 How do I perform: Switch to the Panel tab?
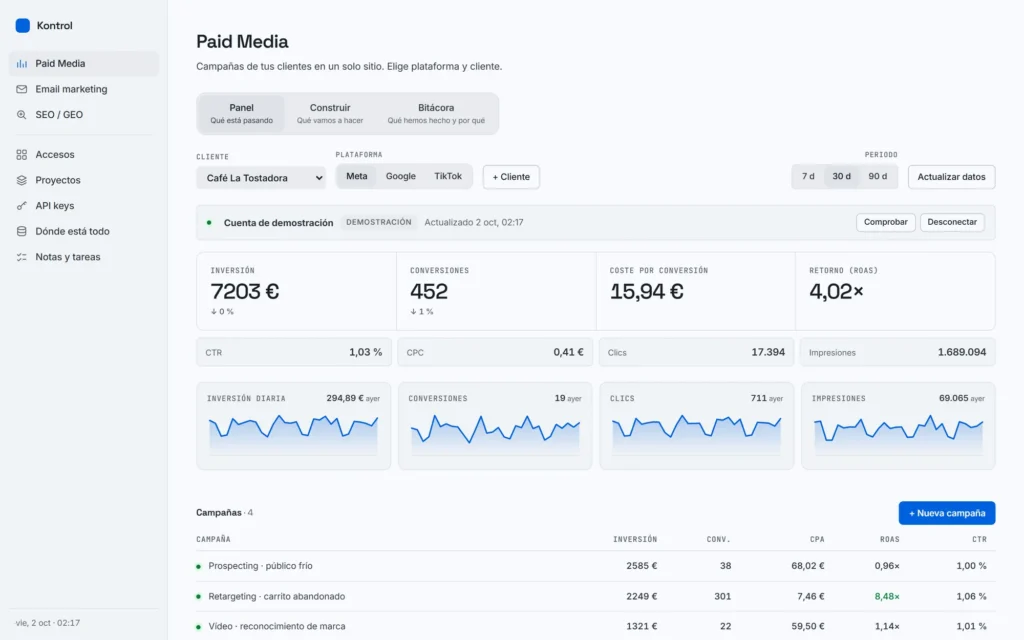tap(242, 114)
